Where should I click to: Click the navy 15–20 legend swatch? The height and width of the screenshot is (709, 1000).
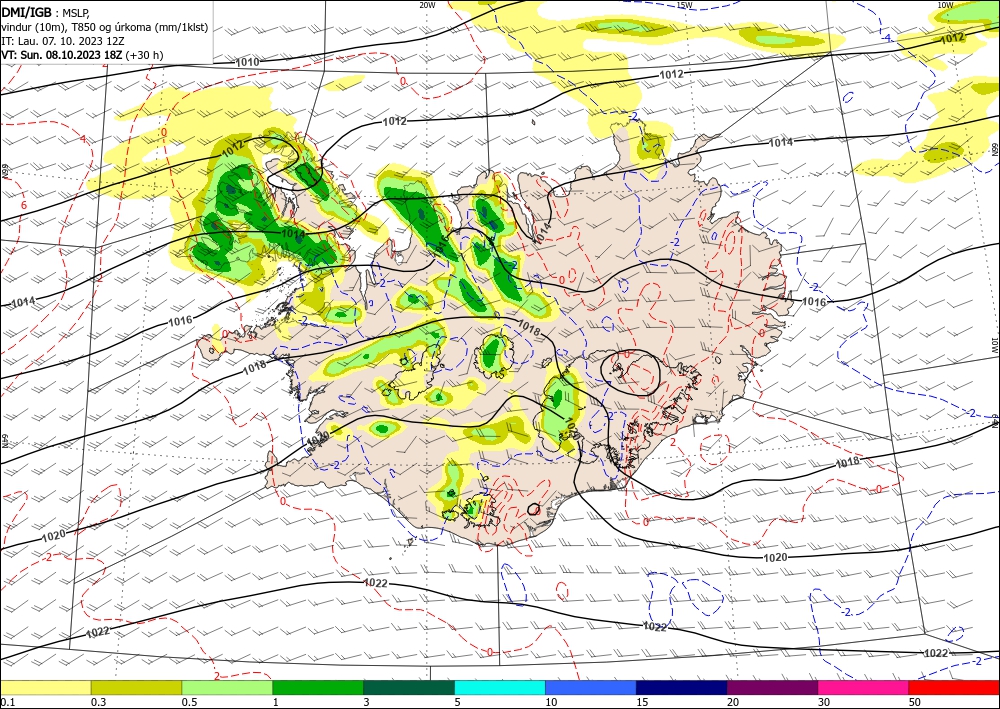point(682,687)
